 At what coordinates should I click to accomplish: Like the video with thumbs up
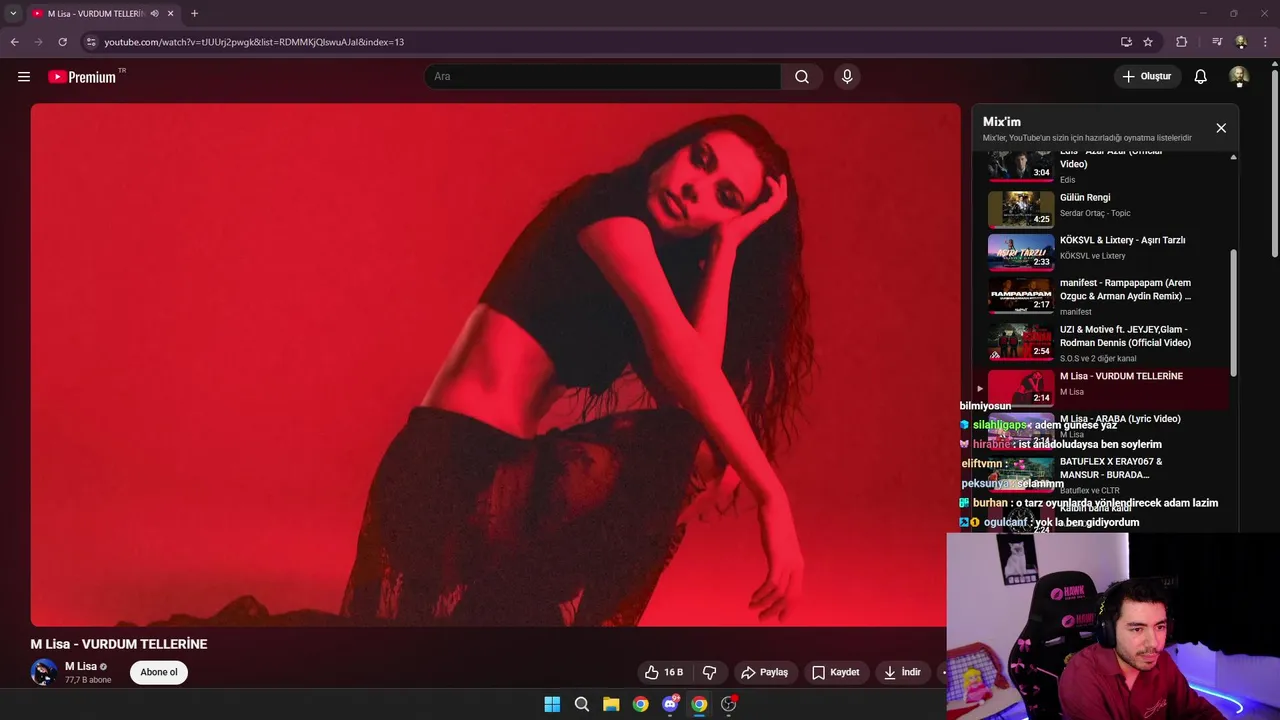point(664,672)
